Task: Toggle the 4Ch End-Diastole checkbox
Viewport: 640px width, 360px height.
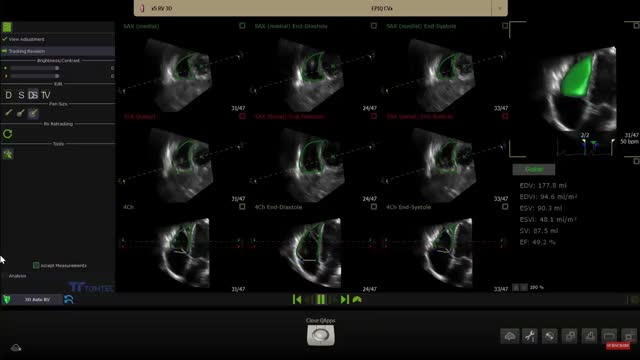Action: click(x=373, y=207)
